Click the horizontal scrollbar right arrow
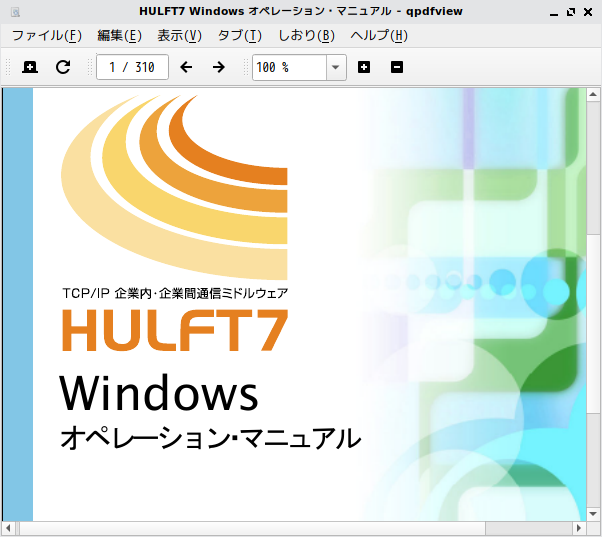 tap(579, 528)
